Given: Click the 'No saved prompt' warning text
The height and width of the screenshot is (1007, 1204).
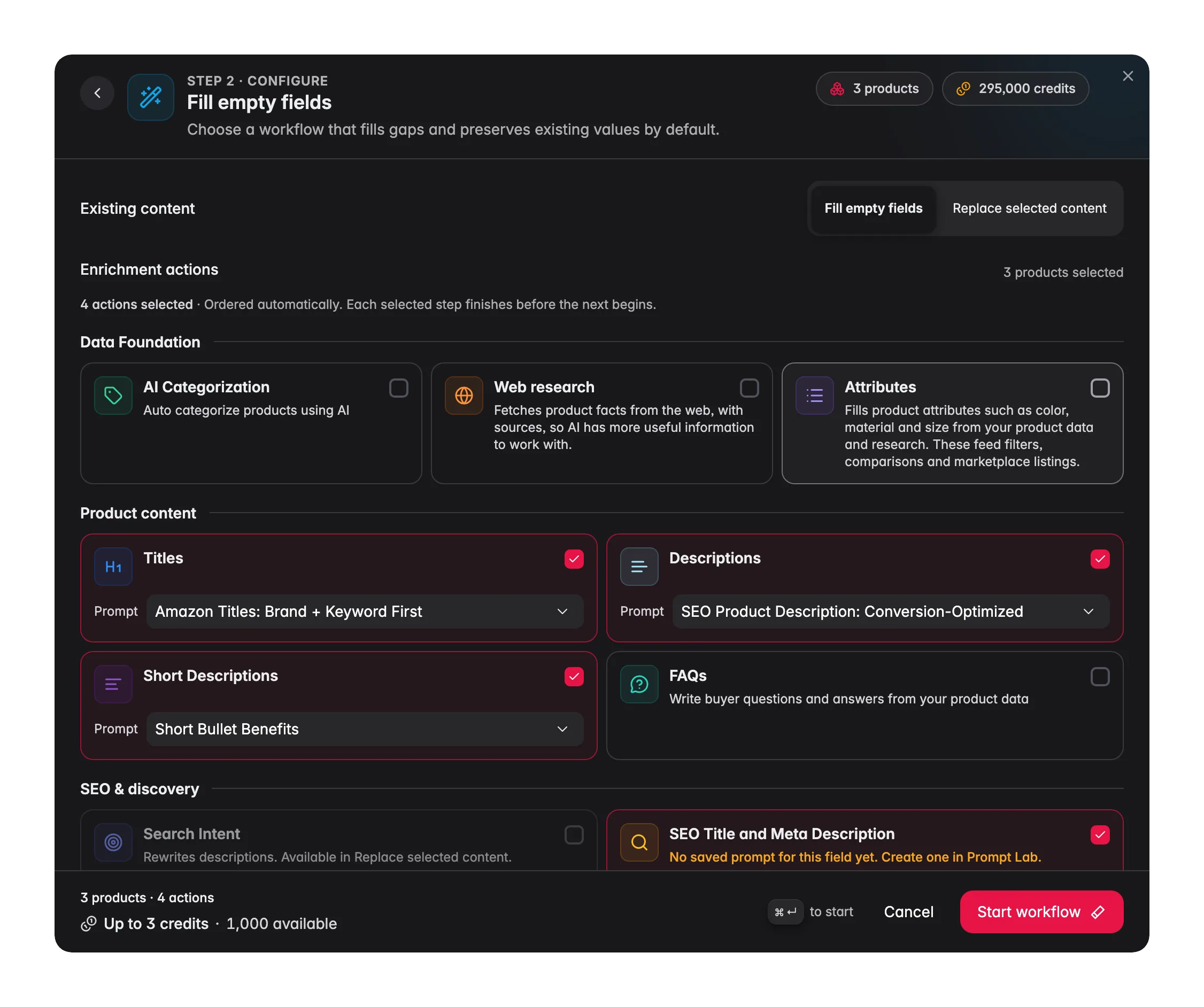Looking at the screenshot, I should coord(855,857).
